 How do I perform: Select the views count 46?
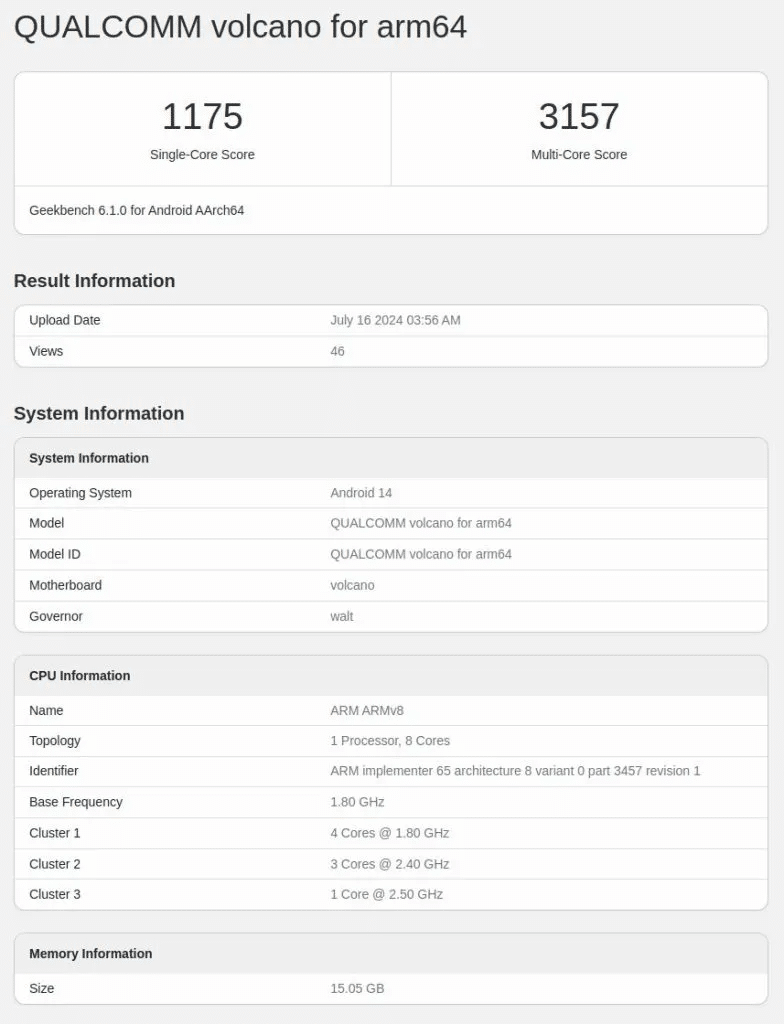tap(337, 351)
